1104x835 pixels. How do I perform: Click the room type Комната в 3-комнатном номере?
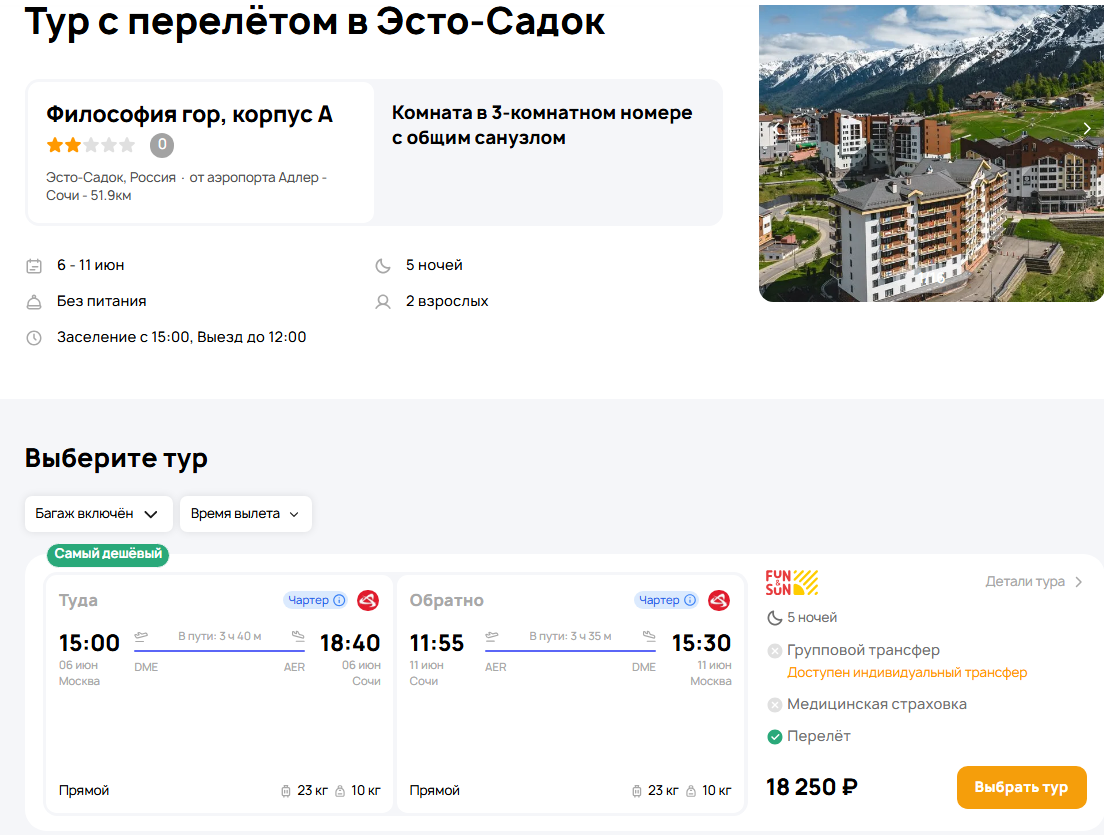[542, 125]
